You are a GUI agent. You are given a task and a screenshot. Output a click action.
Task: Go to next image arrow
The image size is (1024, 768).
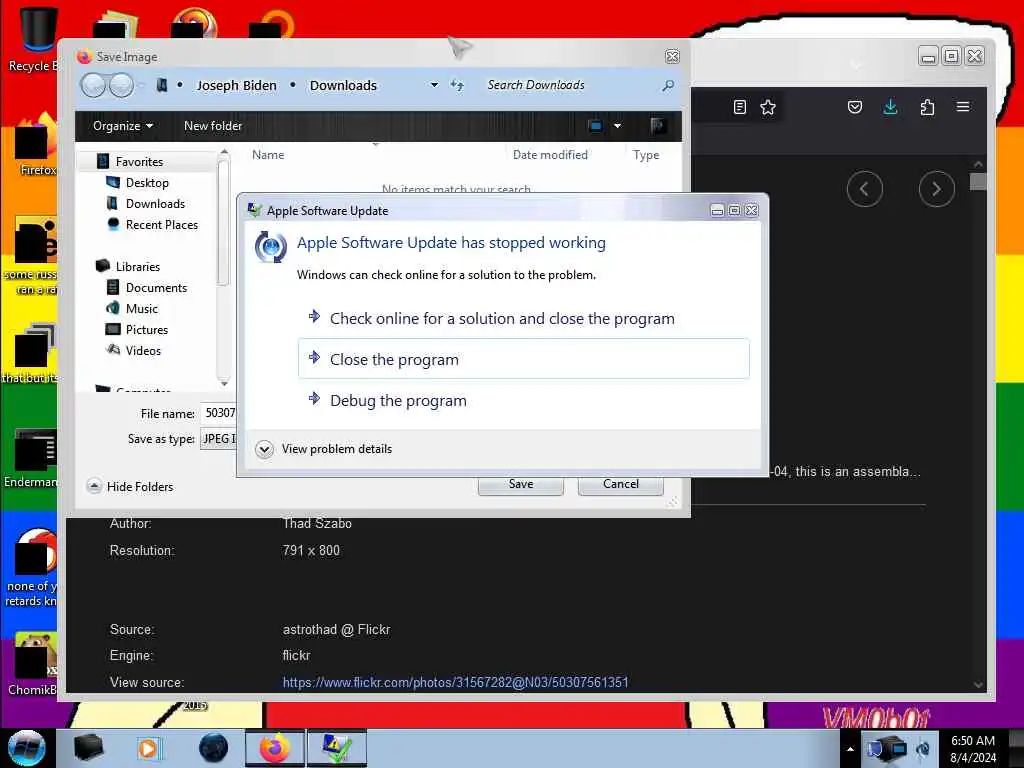tap(936, 189)
